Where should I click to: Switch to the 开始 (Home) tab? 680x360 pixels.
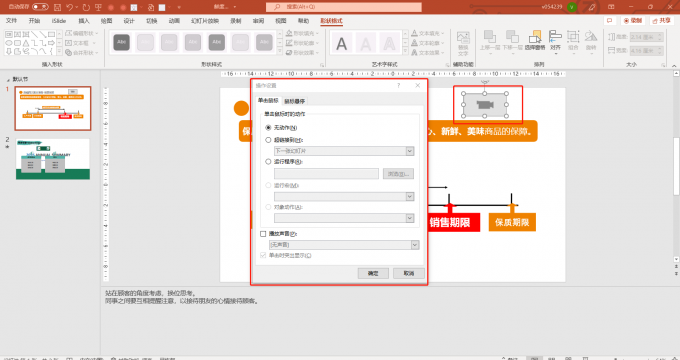click(x=34, y=21)
